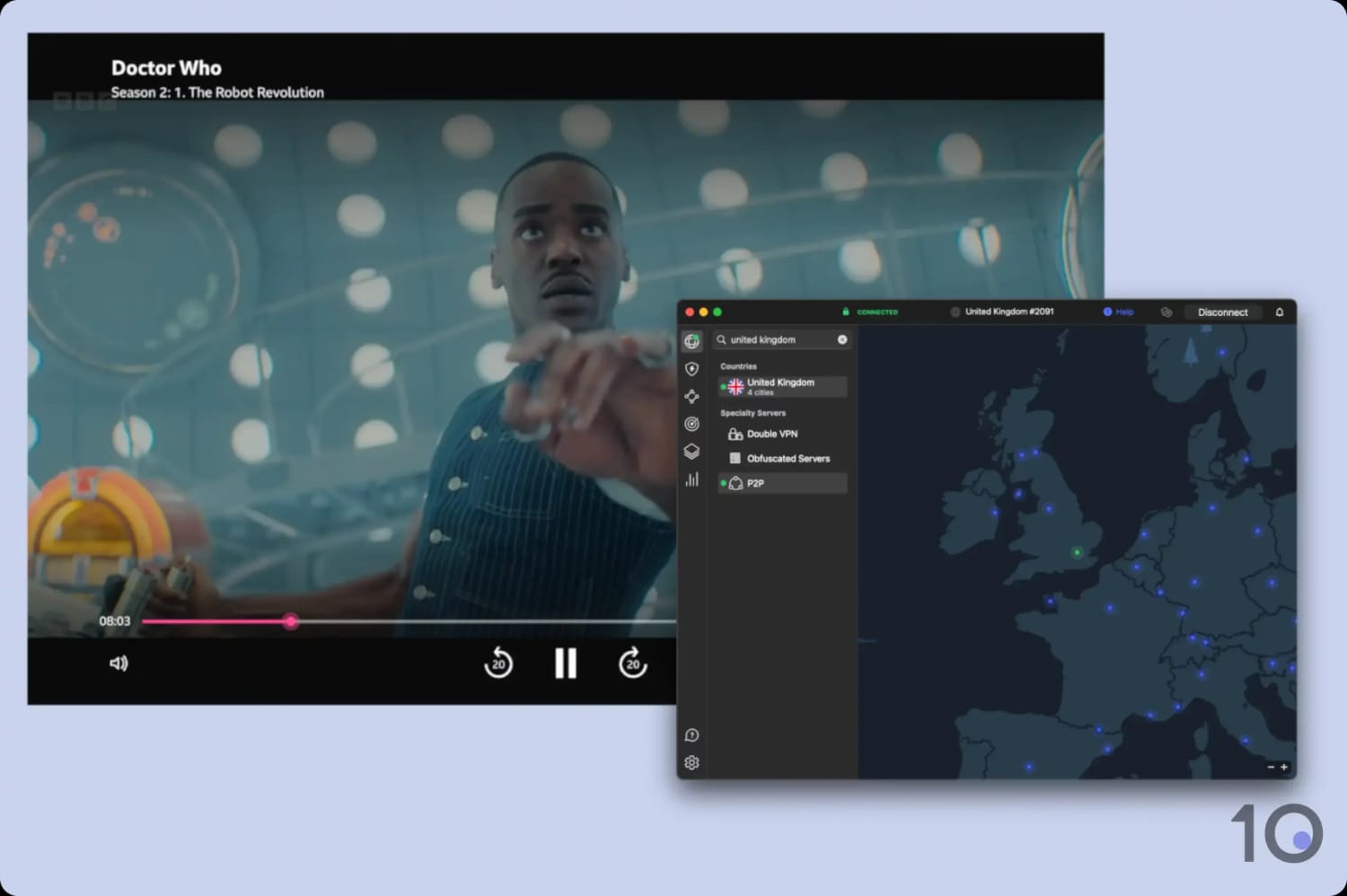The image size is (1347, 896).
Task: Open the statistics bar chart icon
Action: coord(691,479)
